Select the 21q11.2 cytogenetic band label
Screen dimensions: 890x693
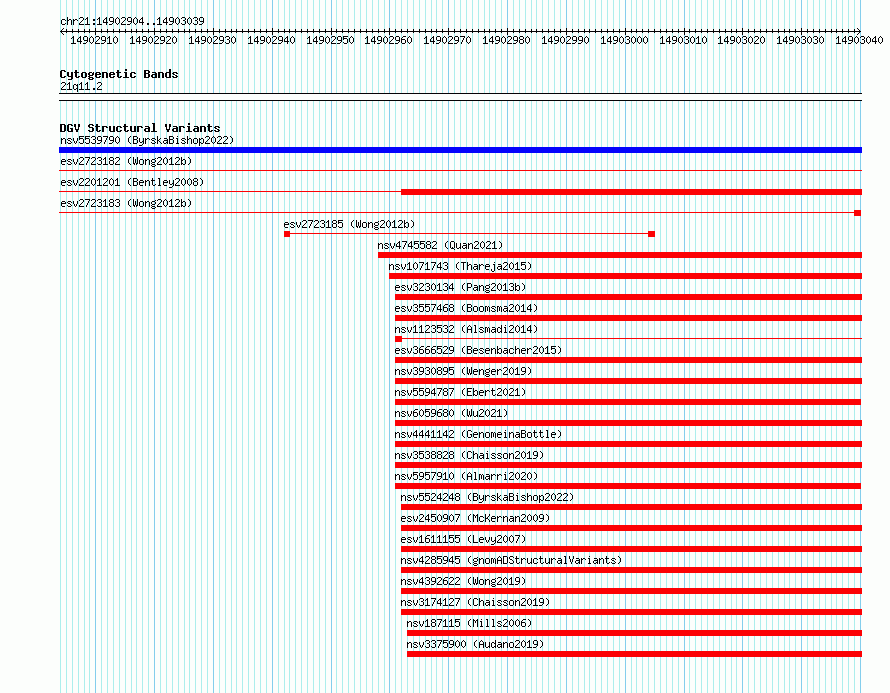pos(81,86)
